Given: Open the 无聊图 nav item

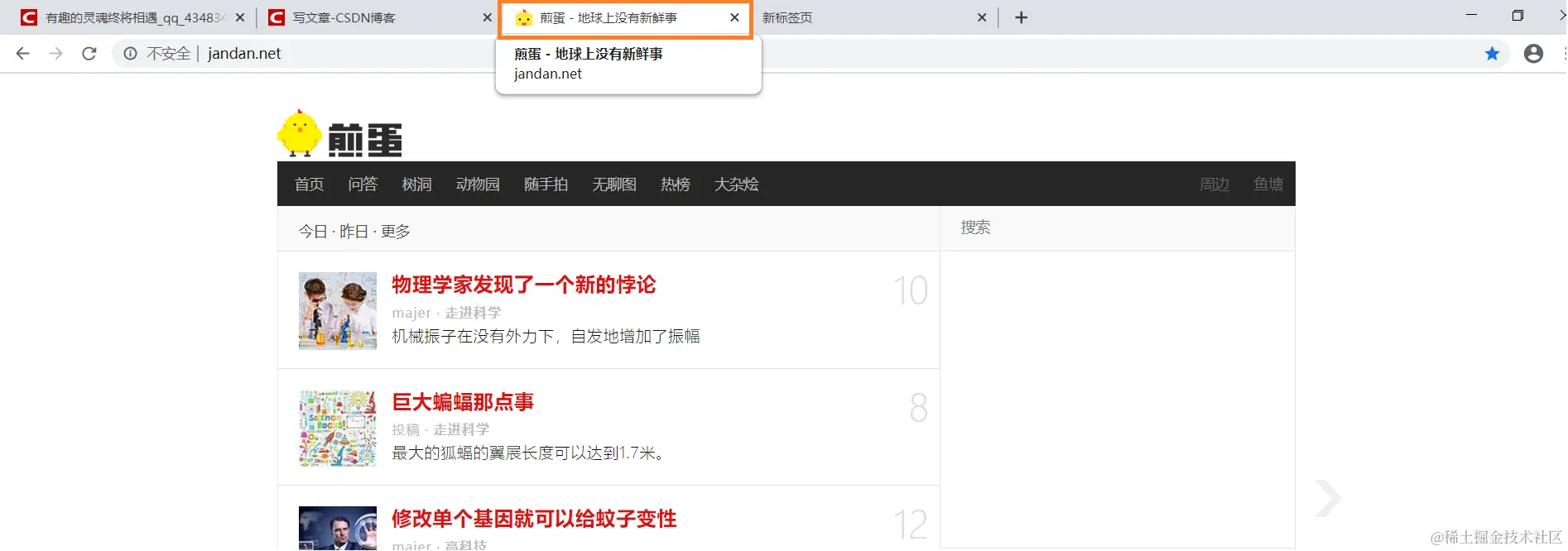Looking at the screenshot, I should (x=614, y=184).
